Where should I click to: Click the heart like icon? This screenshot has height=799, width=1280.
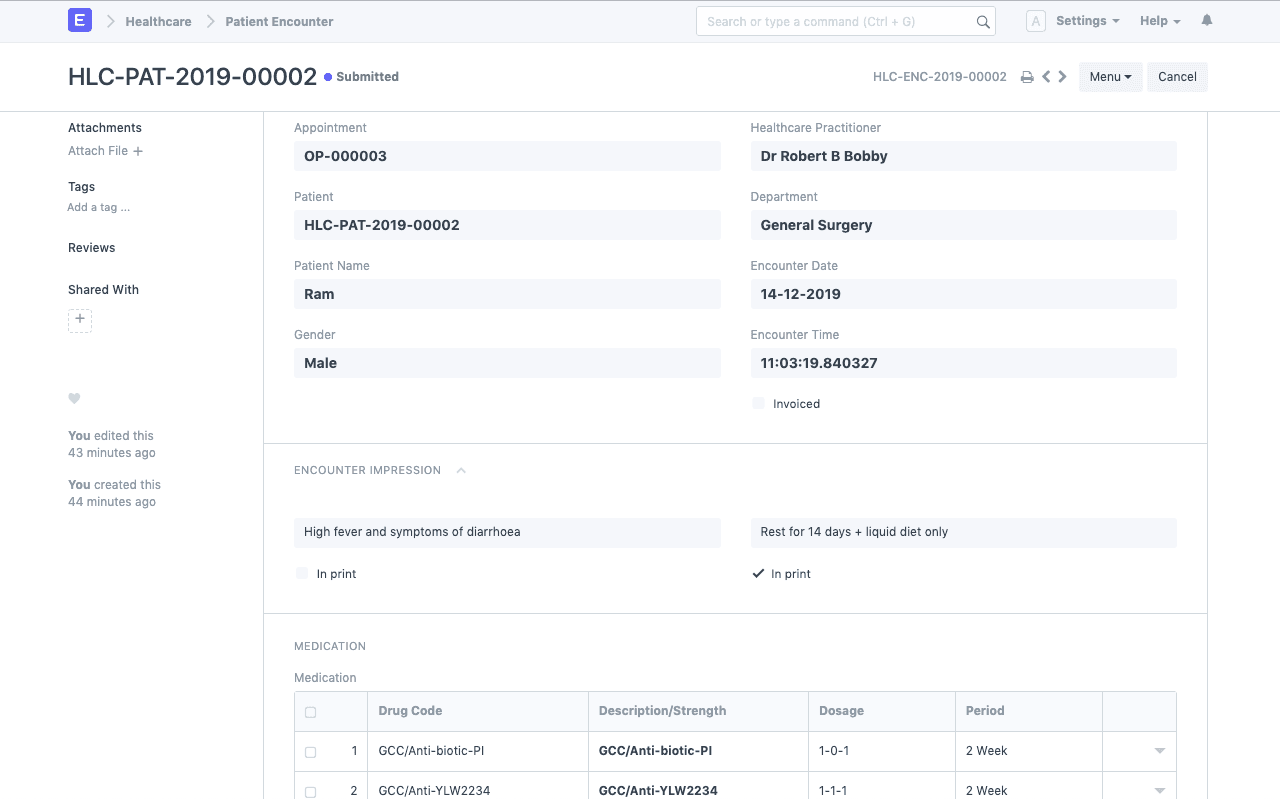[x=74, y=398]
